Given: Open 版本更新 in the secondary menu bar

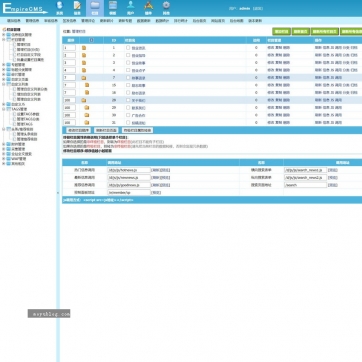Looking at the screenshot, I should click(255, 21).
